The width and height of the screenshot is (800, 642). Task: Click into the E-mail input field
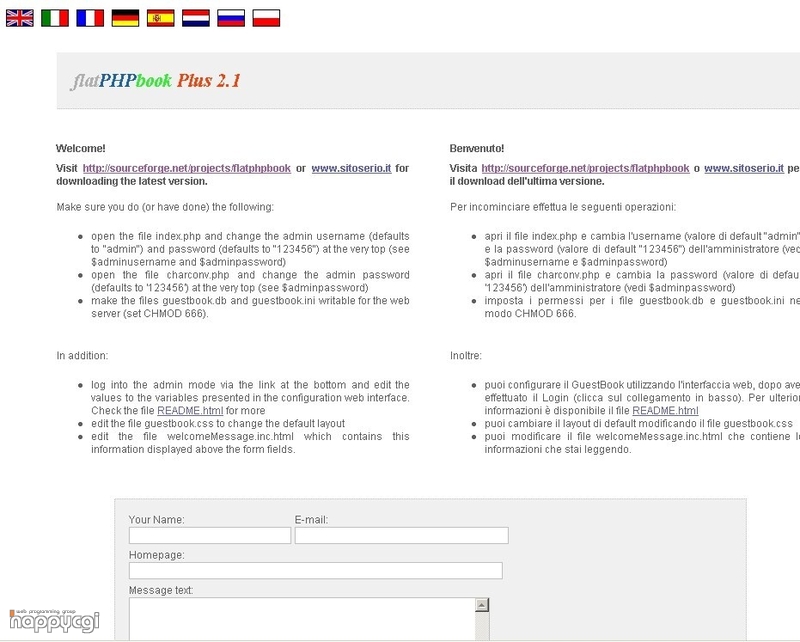click(x=402, y=535)
